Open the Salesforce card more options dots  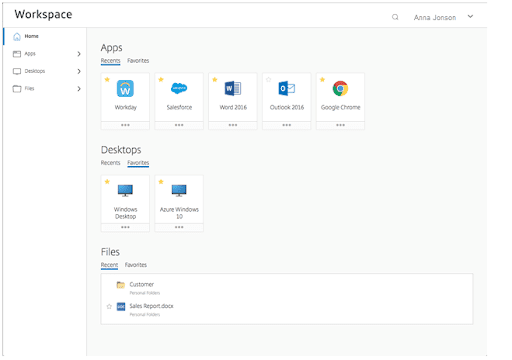[x=179, y=125]
